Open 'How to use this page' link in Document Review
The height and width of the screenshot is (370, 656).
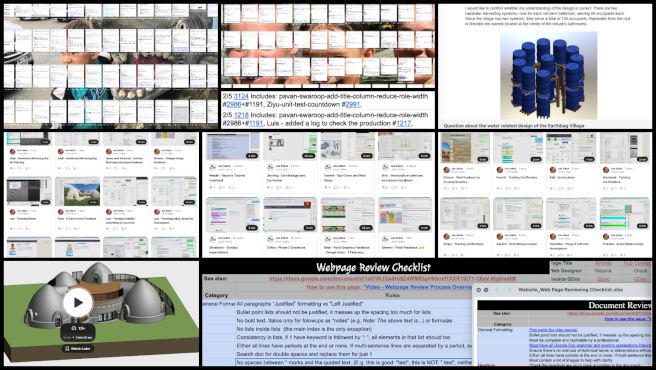pos(628,319)
